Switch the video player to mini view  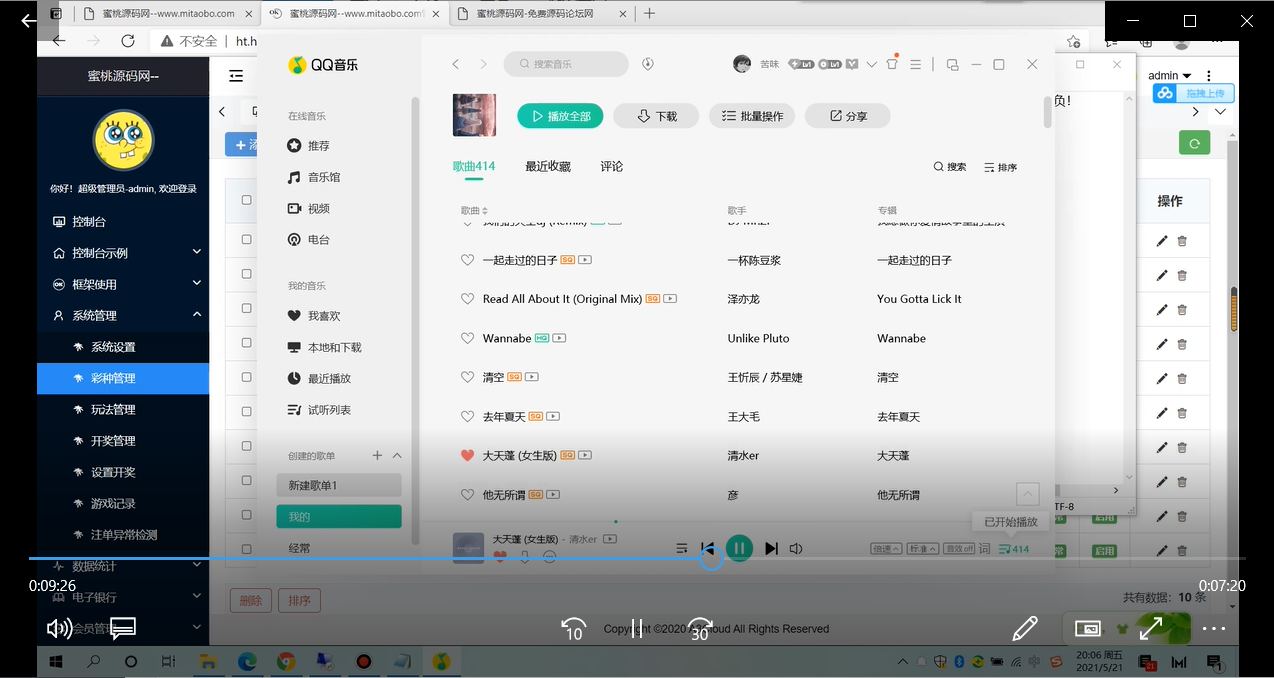pos(1088,628)
